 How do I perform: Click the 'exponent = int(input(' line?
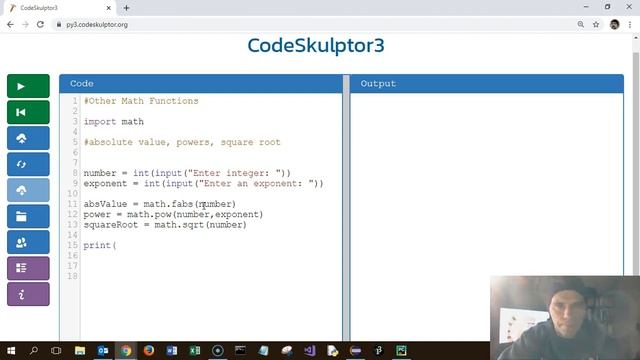click(x=203, y=183)
